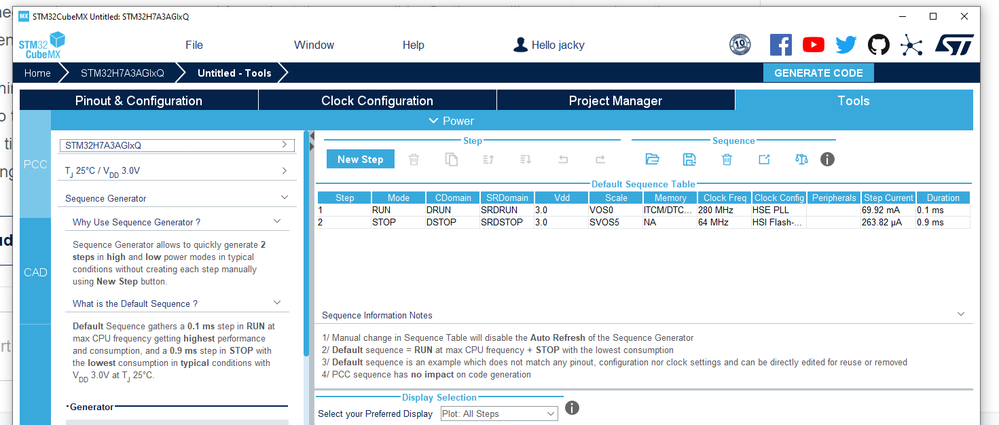Select the Tools tab

click(x=854, y=101)
